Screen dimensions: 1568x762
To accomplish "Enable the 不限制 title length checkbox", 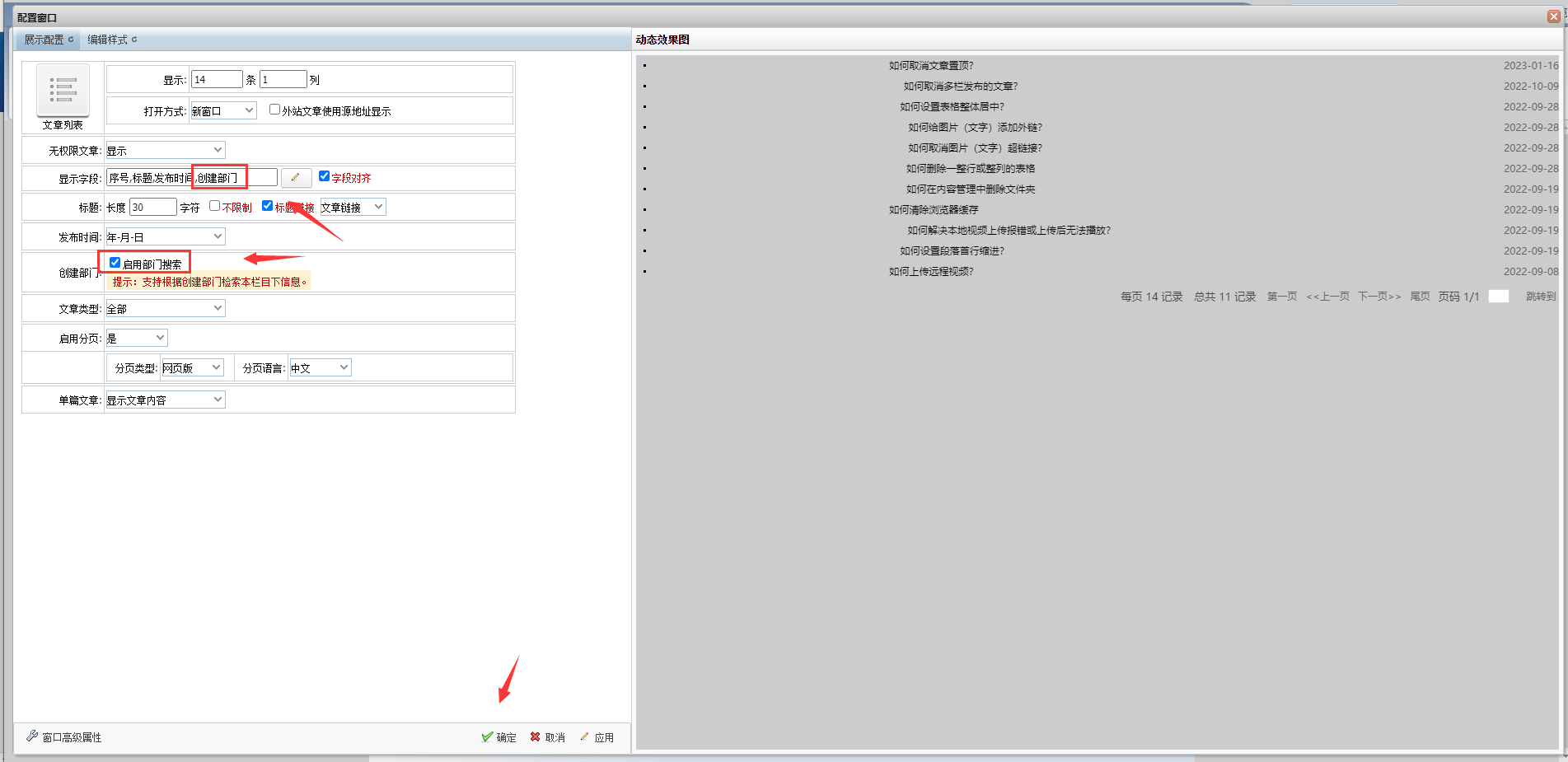I will point(215,206).
